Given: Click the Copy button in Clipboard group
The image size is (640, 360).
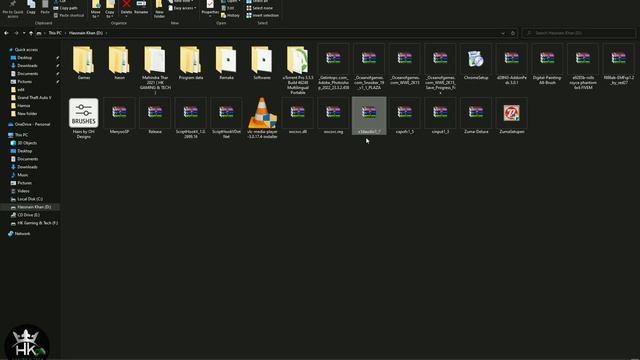Looking at the screenshot, I should tap(31, 8).
